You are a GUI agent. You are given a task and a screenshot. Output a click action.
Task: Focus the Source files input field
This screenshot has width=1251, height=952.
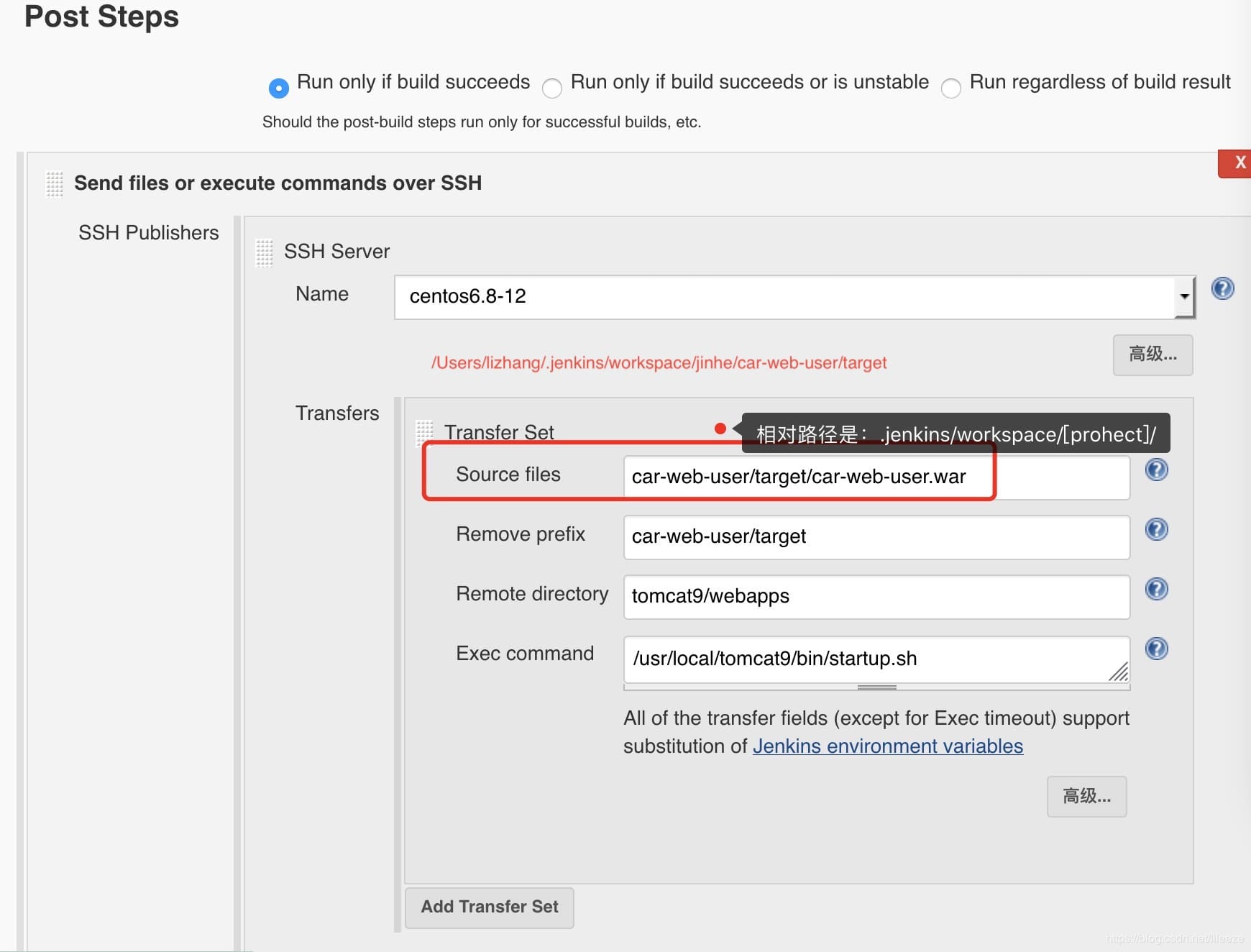point(876,477)
